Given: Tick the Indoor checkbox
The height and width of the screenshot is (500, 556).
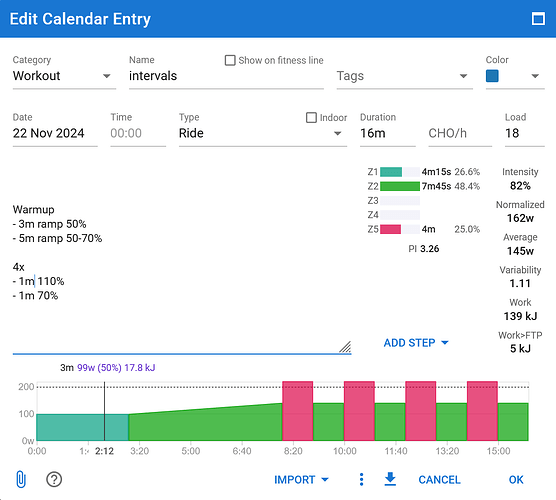Looking at the screenshot, I should [x=311, y=117].
